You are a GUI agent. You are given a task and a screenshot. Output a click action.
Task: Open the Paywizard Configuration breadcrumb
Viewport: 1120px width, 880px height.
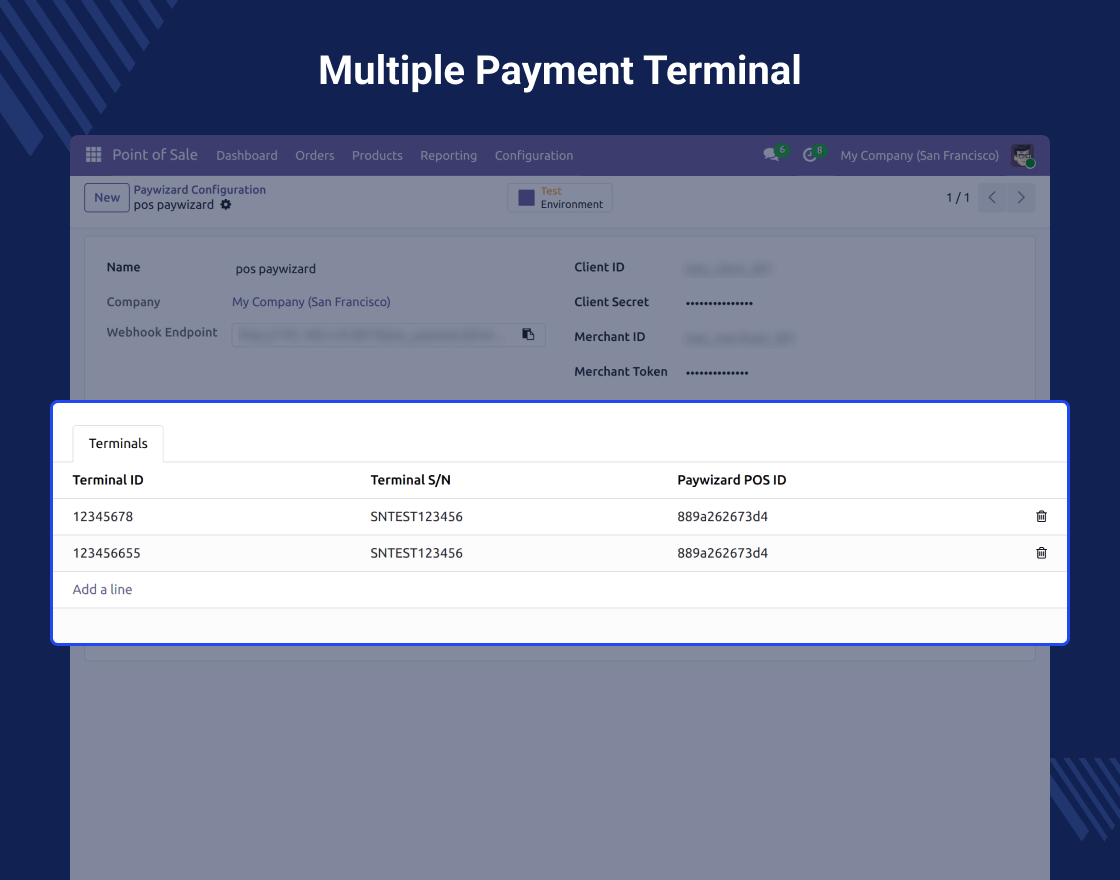199,190
